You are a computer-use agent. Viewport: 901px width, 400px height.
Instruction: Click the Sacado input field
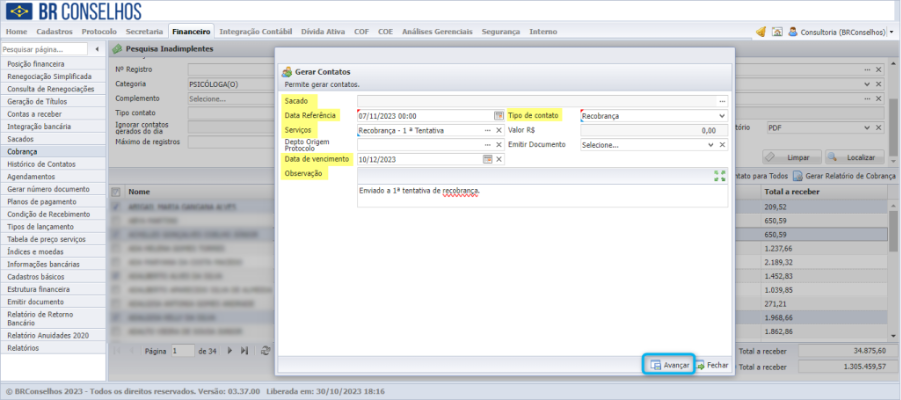click(x=537, y=102)
